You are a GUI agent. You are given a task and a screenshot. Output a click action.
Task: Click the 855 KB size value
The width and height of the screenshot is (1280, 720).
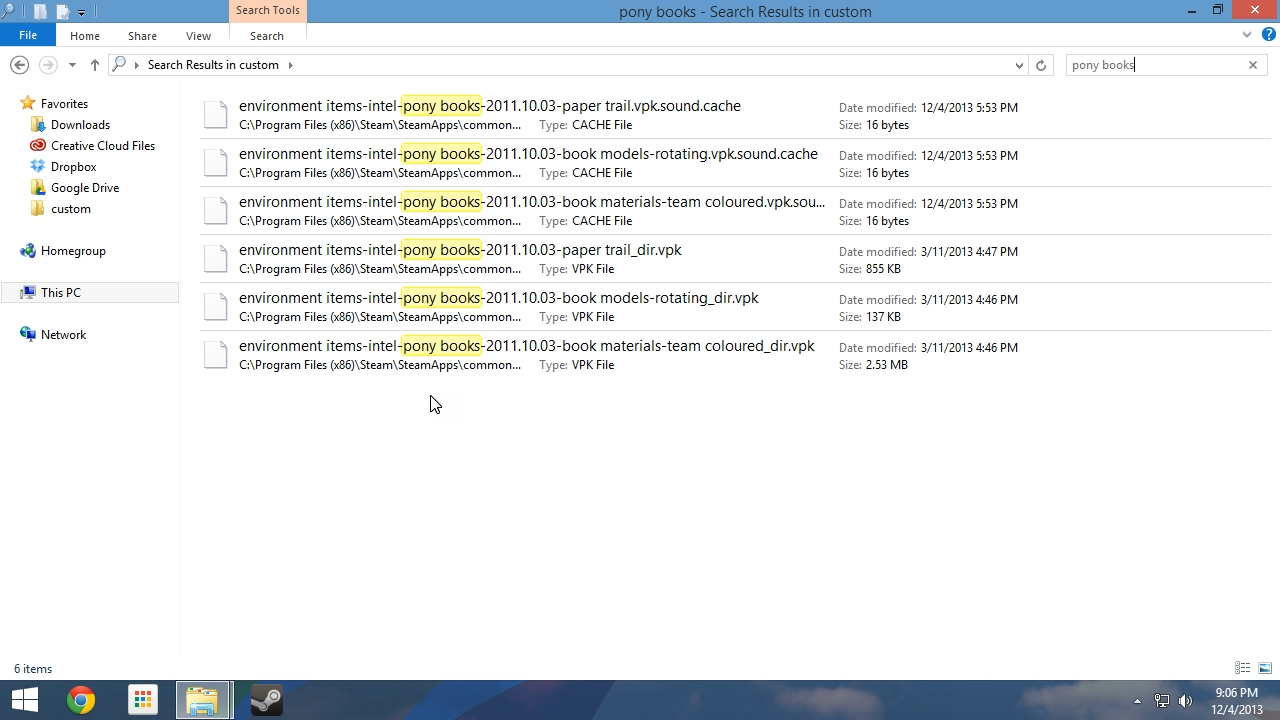[883, 269]
